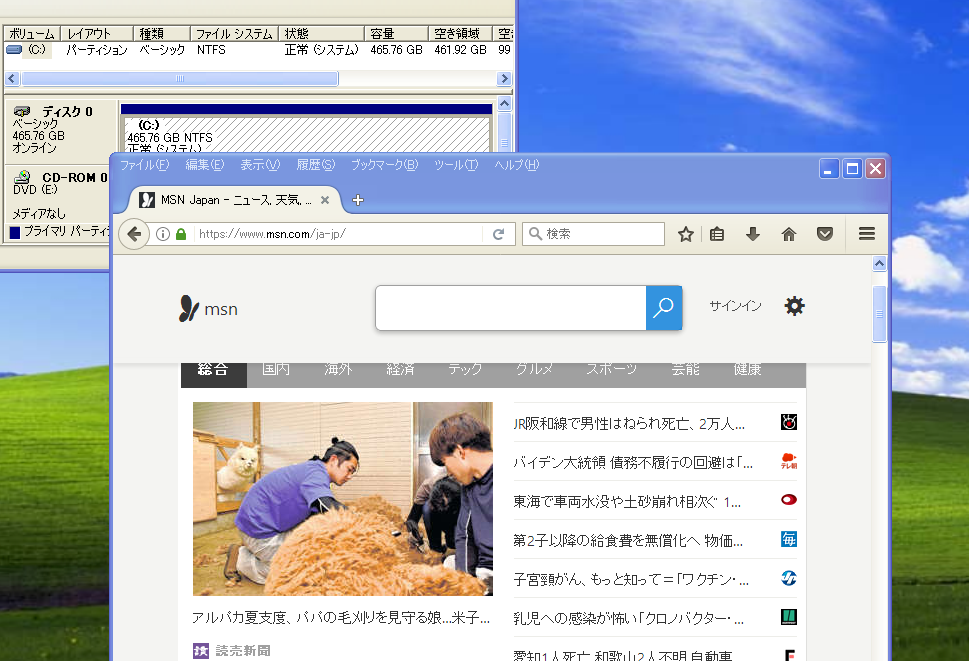Click 読売新聞 source icon under alpaca story
969x661 pixels.
(201, 650)
